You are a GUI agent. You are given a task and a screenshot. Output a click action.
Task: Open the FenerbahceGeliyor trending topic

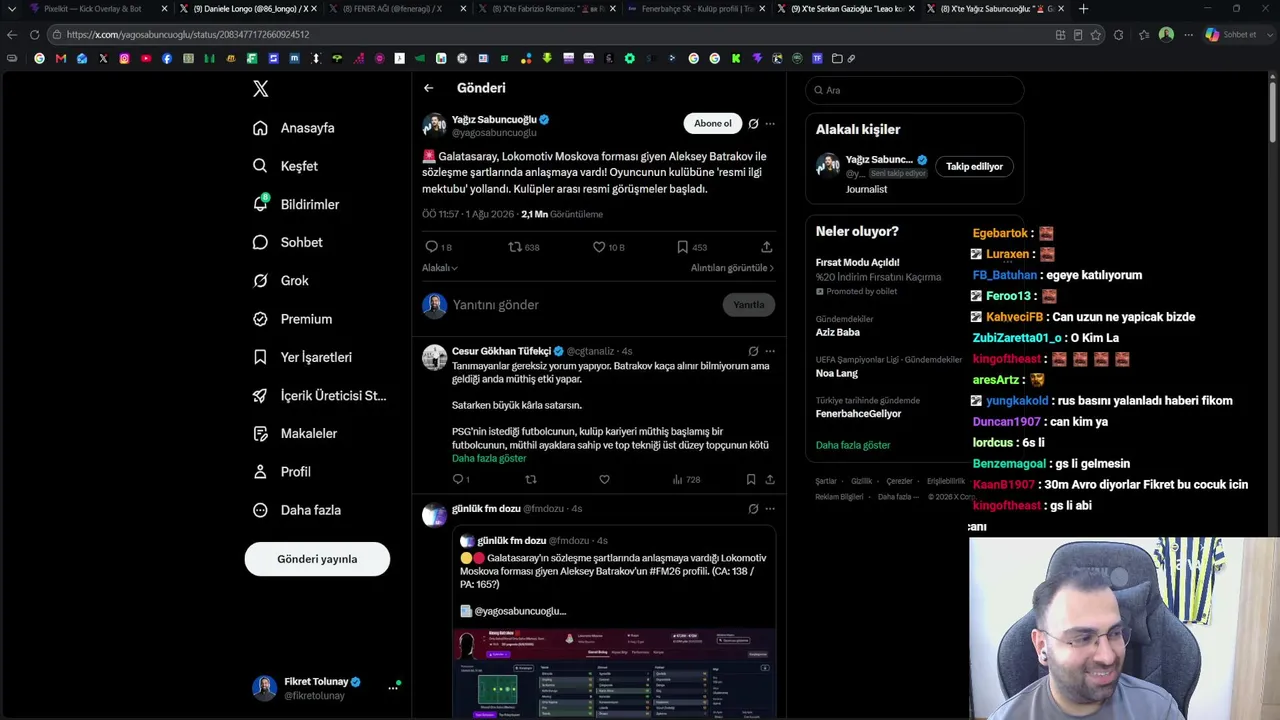[859, 414]
